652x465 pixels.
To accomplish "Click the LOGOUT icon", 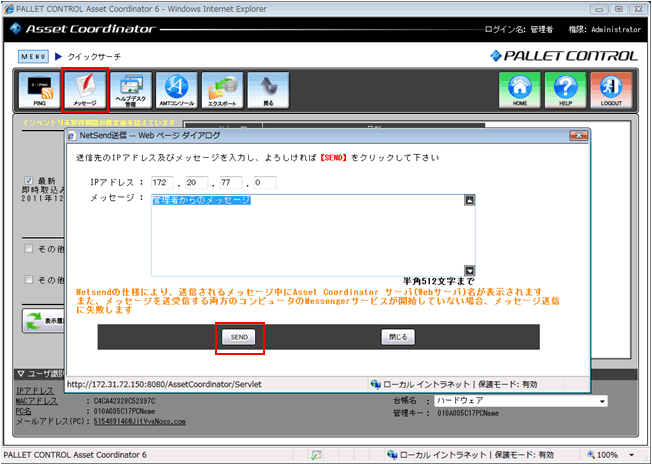I will coord(611,90).
